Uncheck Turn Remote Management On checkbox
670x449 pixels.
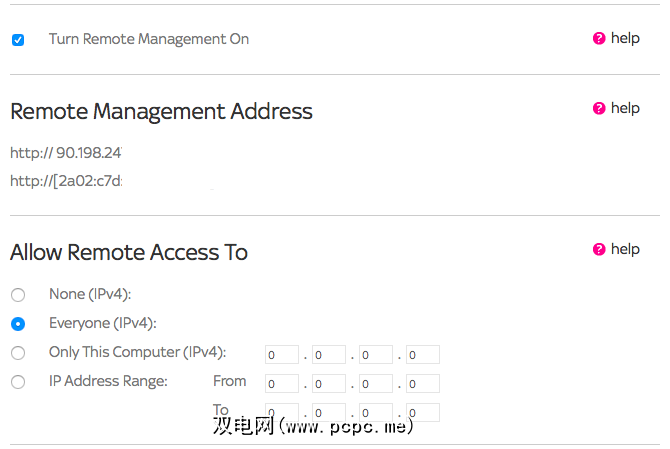click(18, 40)
